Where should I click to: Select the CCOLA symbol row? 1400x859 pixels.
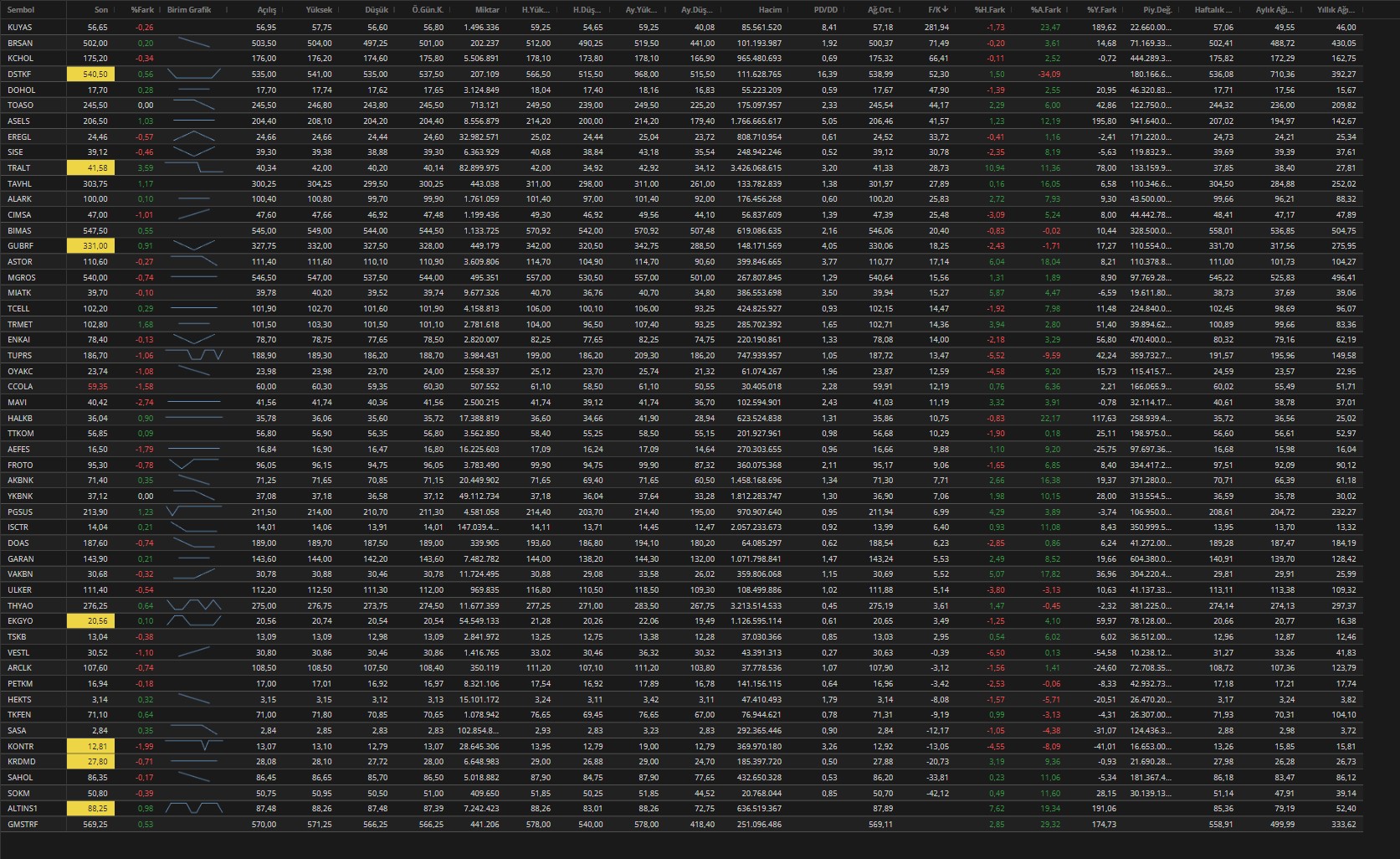(x=681, y=387)
